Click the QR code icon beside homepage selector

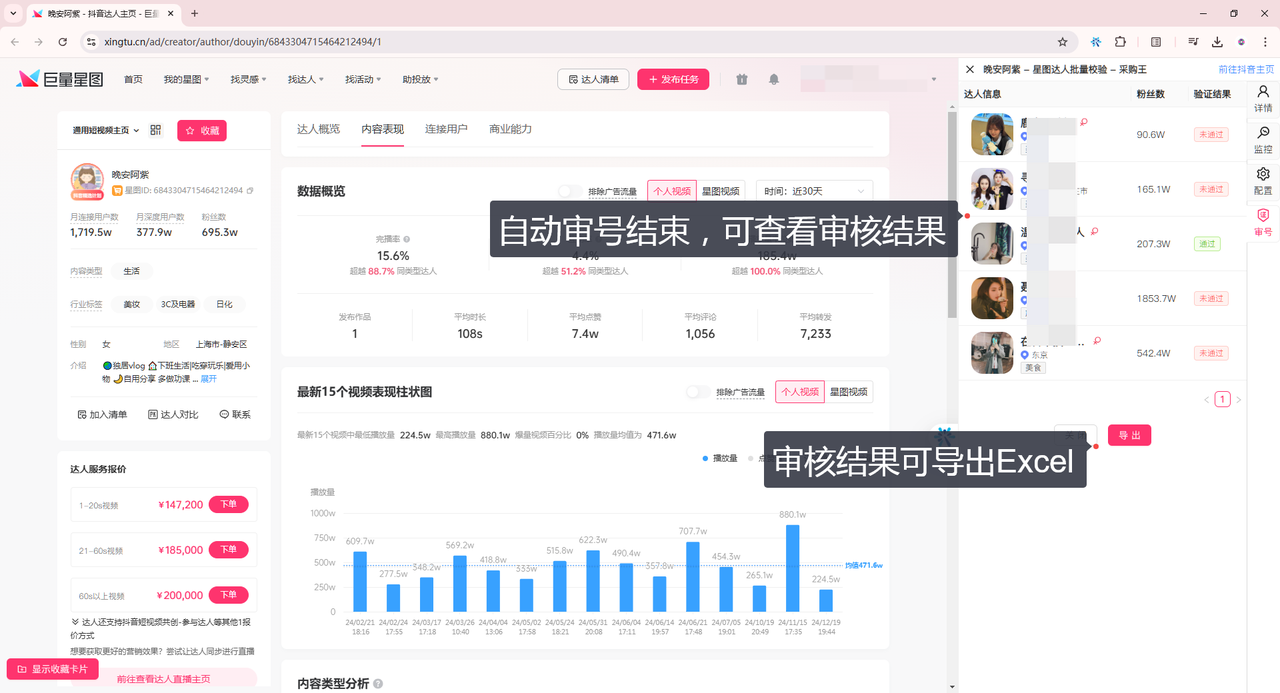coord(156,131)
